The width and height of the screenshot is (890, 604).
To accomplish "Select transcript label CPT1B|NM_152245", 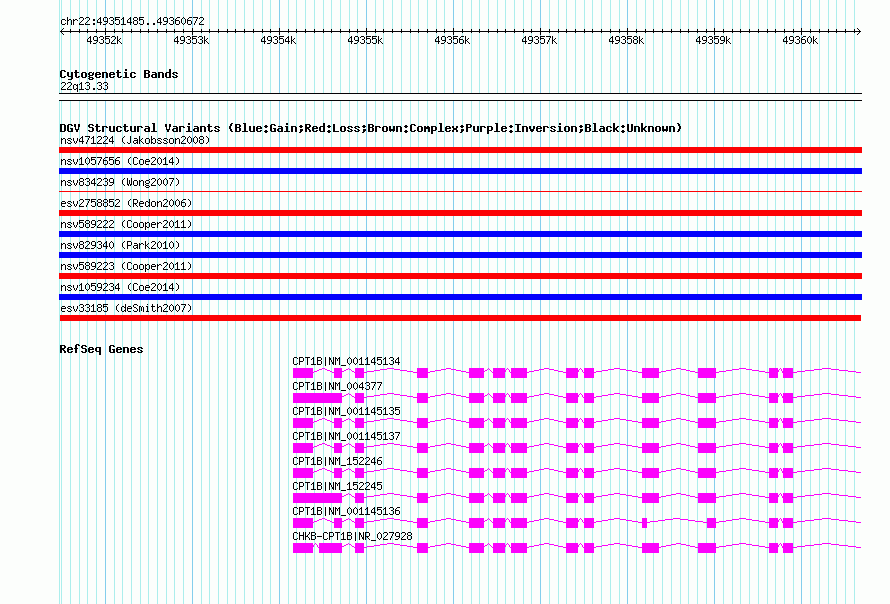I will [x=337, y=486].
